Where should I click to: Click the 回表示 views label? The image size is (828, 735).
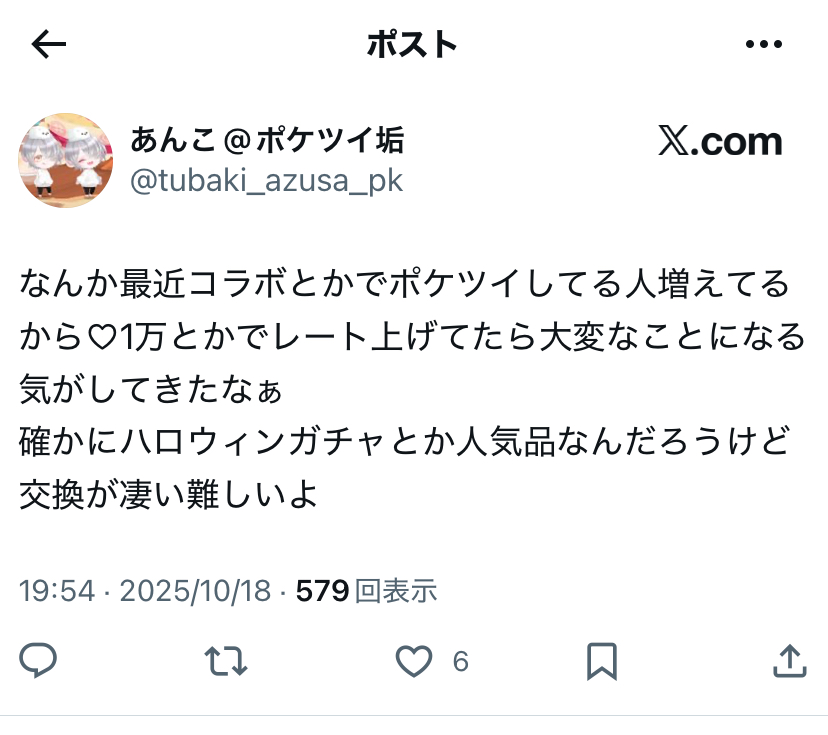coord(396,590)
